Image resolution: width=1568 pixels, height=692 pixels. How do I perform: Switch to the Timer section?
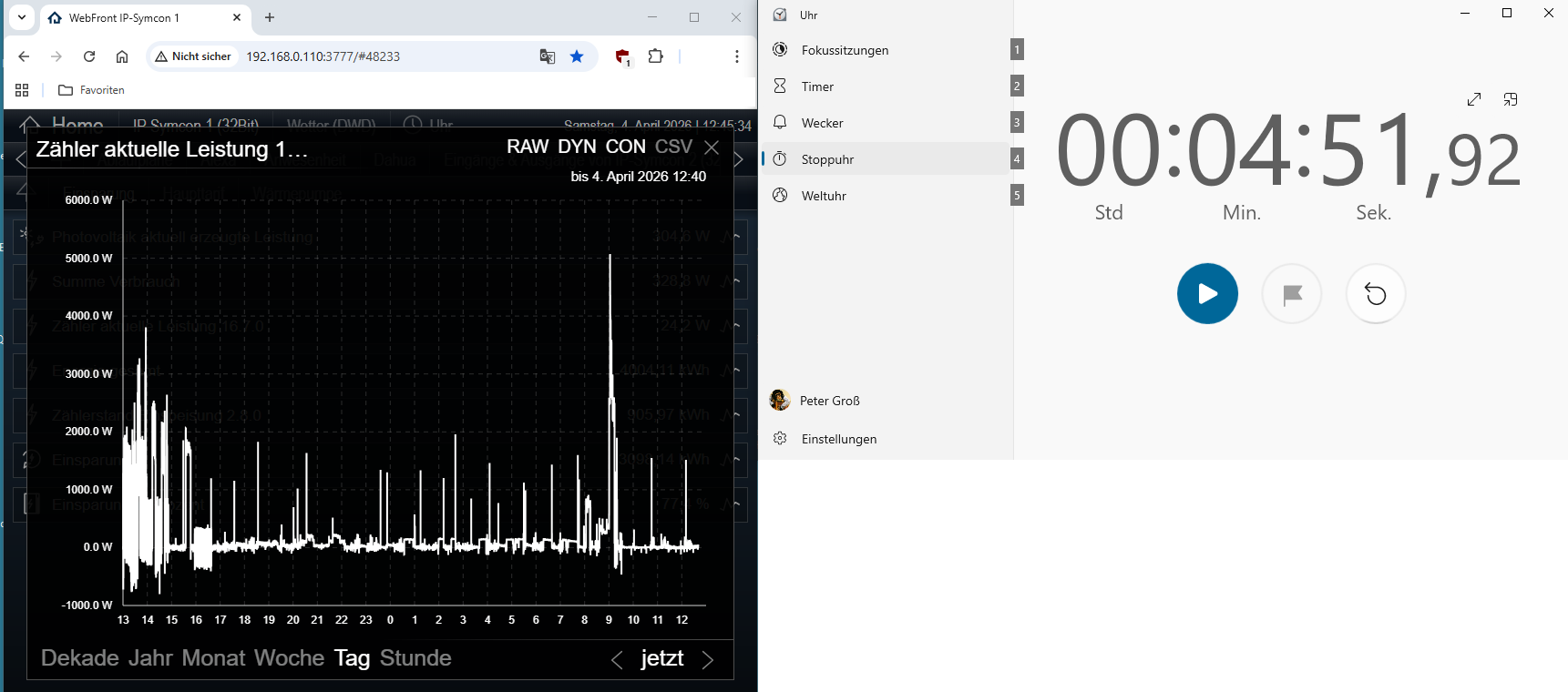[x=817, y=86]
